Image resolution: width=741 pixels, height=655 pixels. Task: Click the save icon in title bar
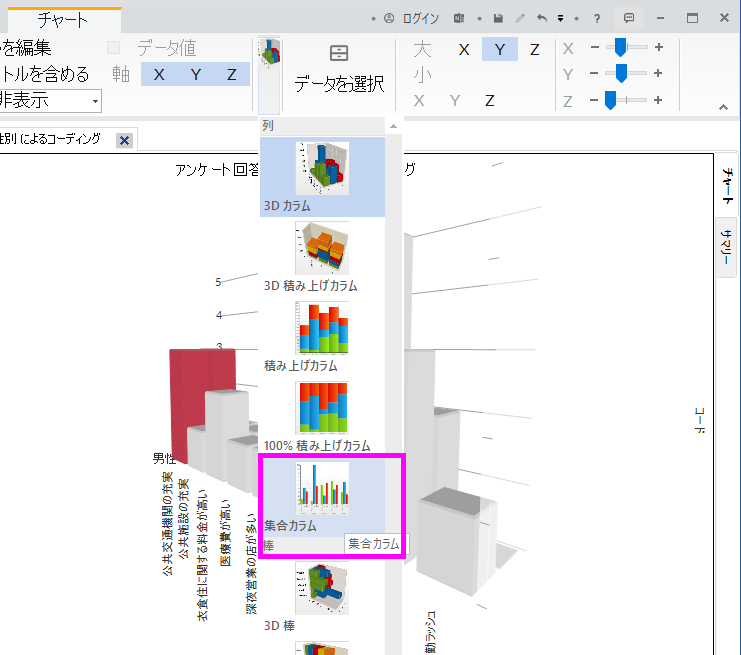(x=498, y=19)
